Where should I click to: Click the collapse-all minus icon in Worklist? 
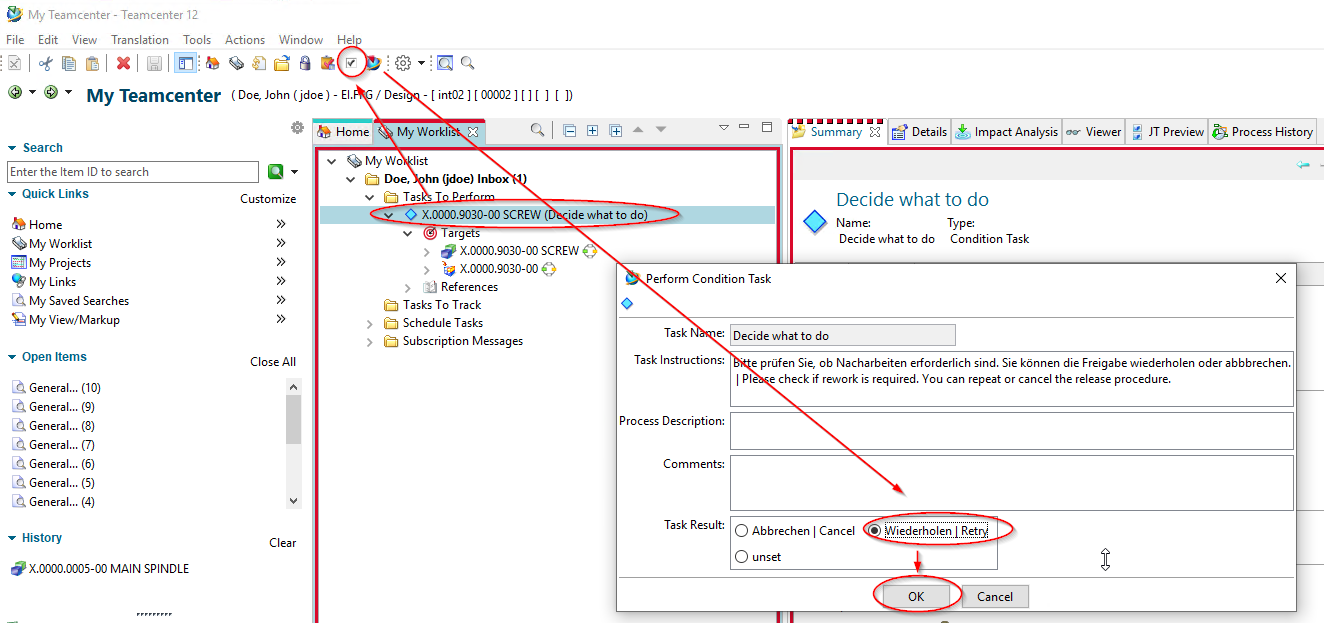click(569, 130)
